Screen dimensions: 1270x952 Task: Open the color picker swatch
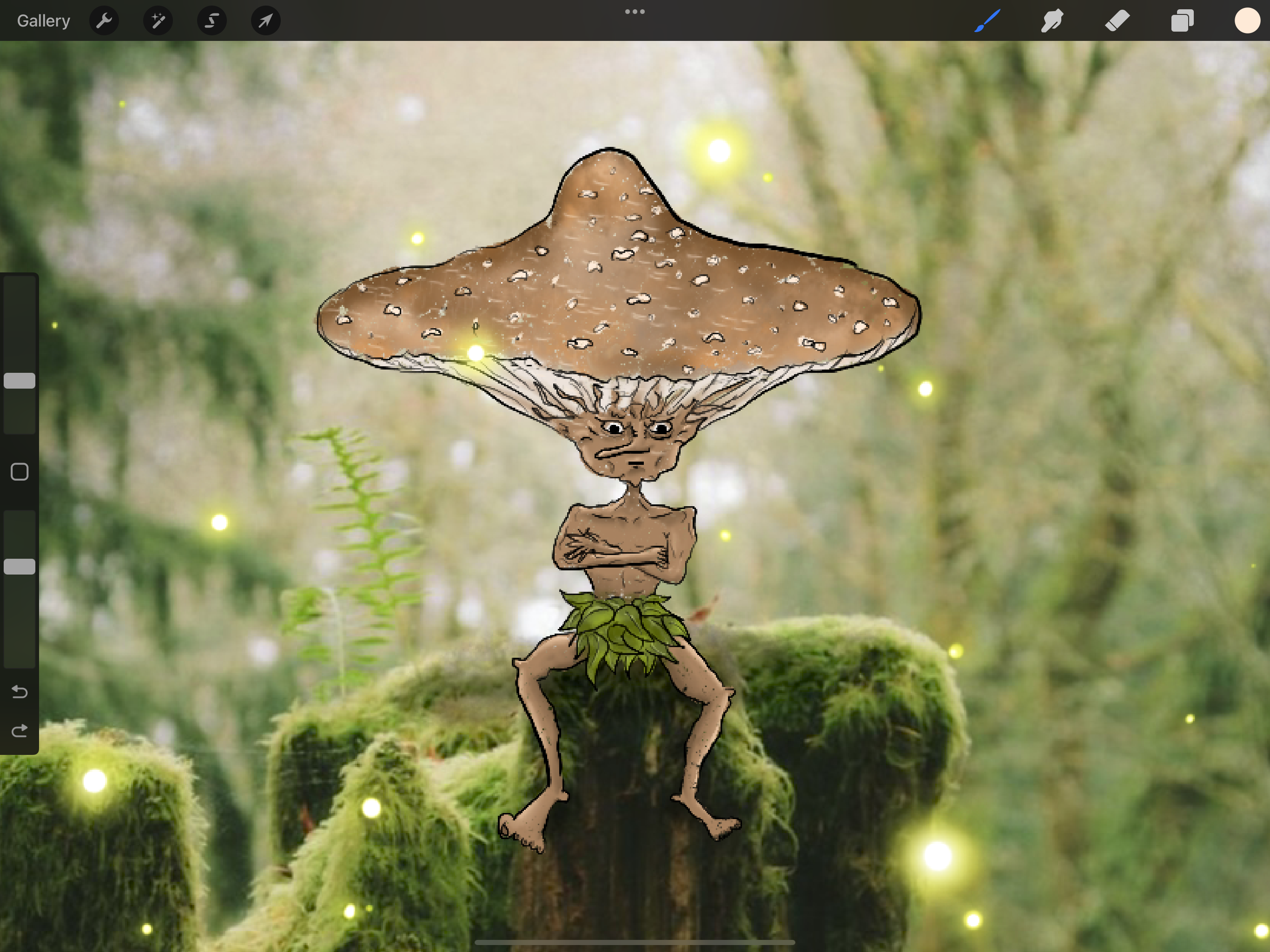point(1247,20)
